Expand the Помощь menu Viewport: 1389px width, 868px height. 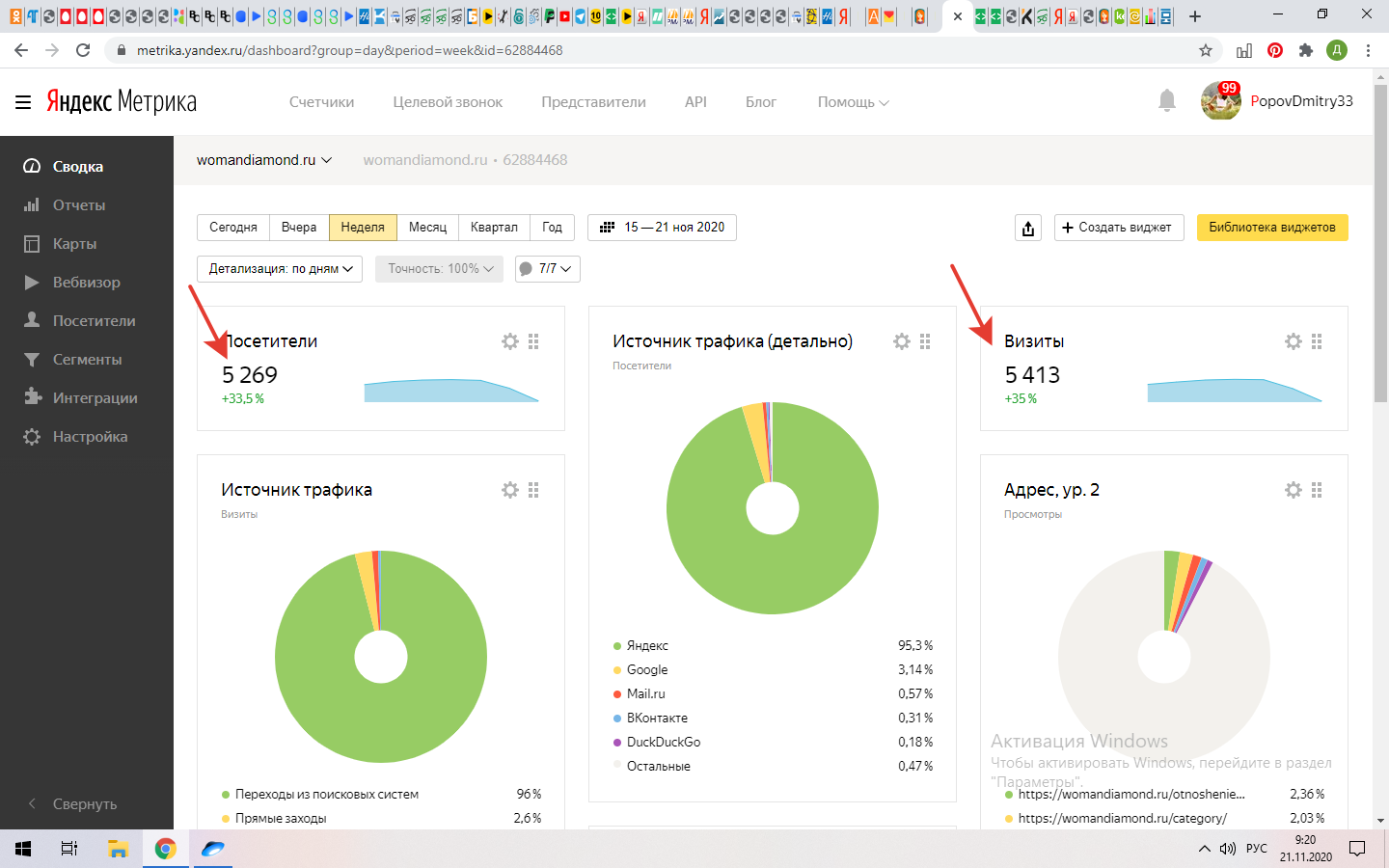(x=853, y=101)
